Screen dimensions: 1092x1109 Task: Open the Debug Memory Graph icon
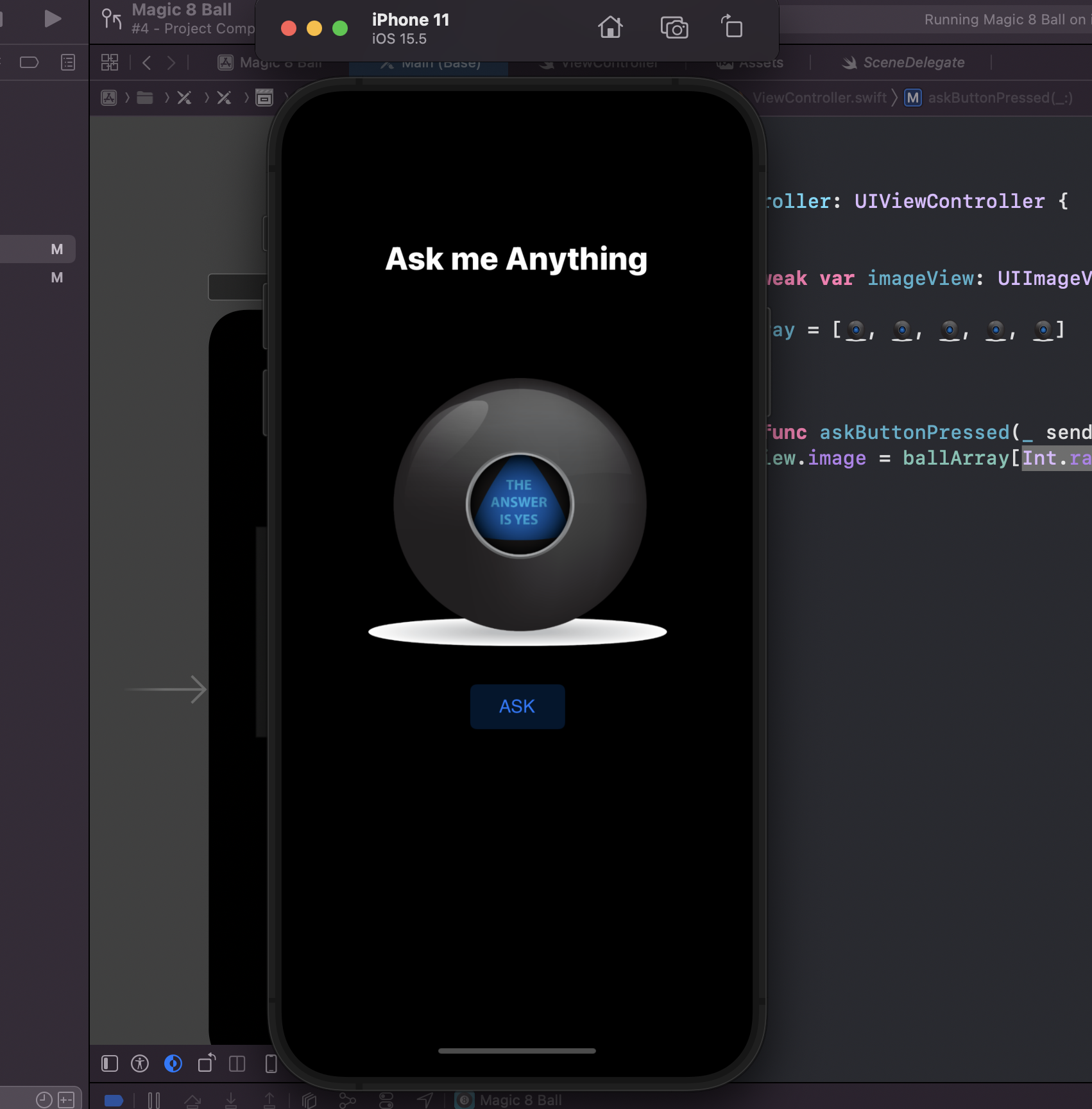coord(347,1101)
